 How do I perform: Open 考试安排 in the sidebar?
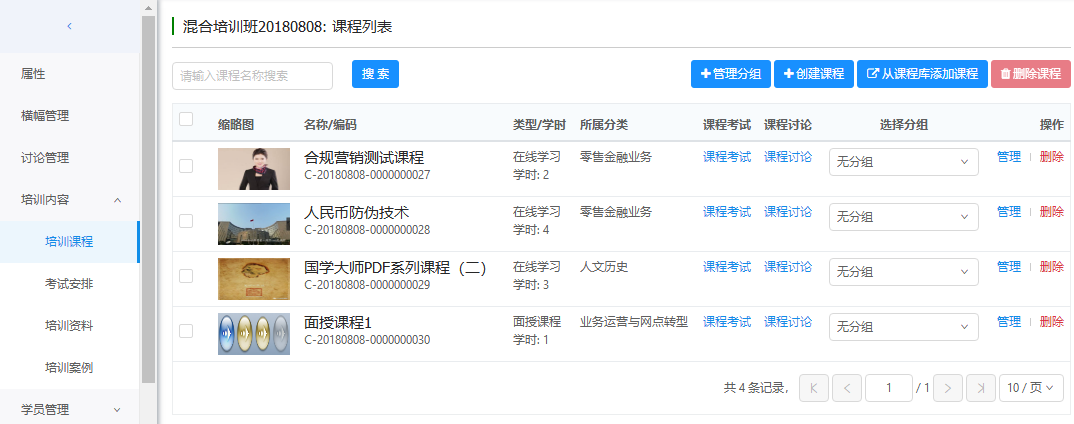click(69, 284)
